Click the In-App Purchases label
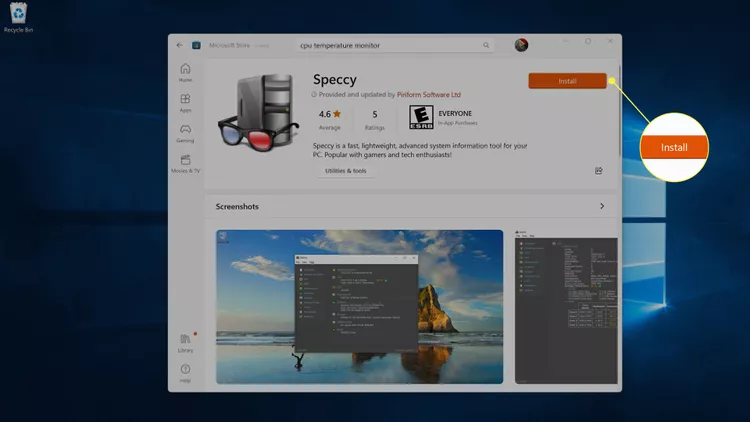The height and width of the screenshot is (422, 750). click(458, 123)
